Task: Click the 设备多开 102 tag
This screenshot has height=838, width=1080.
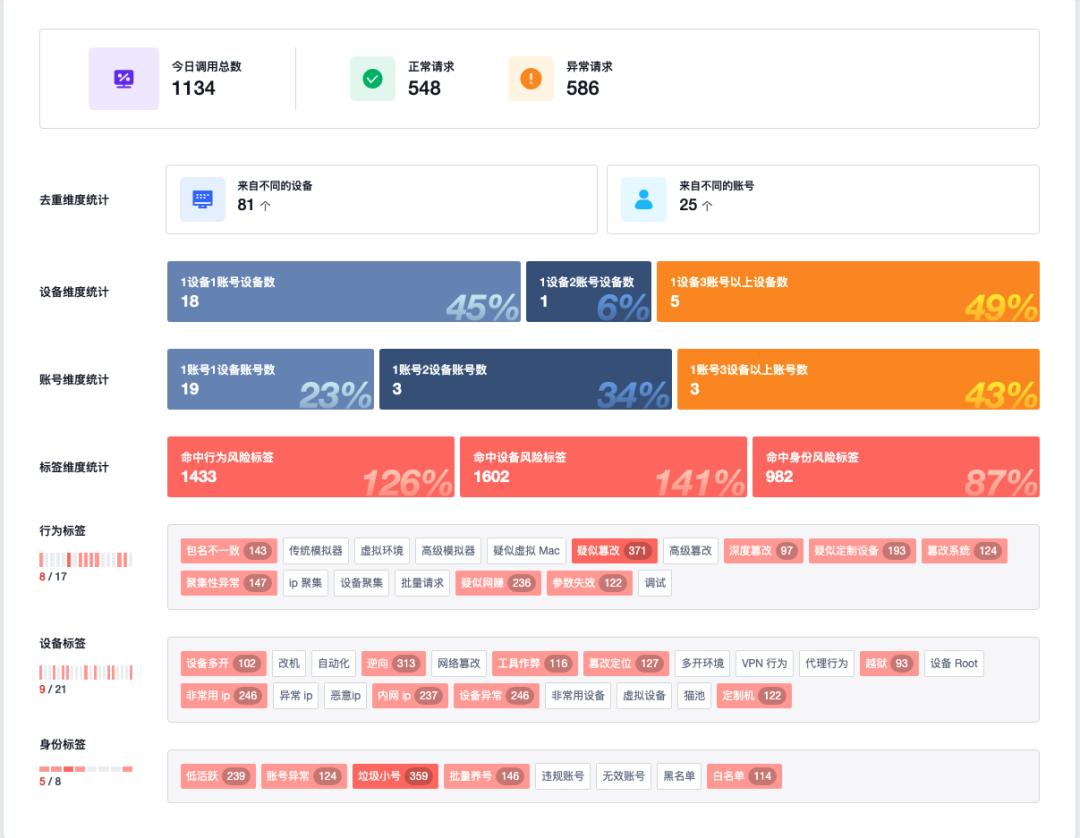Action: pyautogui.click(x=223, y=664)
